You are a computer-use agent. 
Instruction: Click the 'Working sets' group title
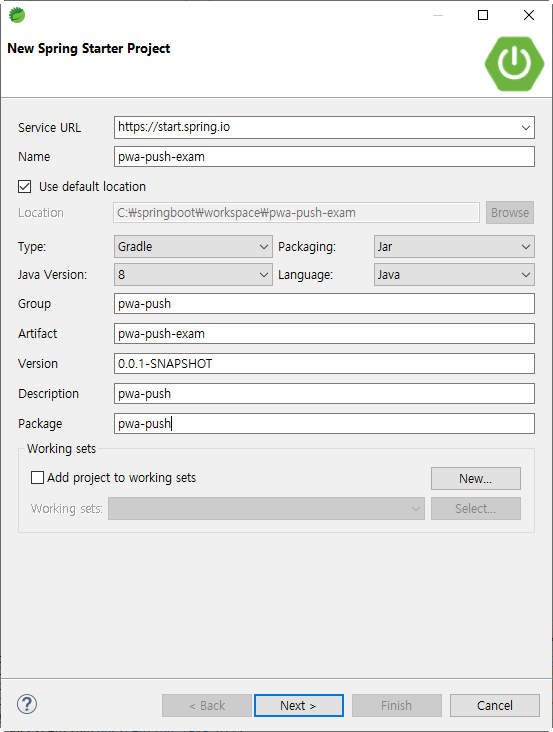click(62, 449)
